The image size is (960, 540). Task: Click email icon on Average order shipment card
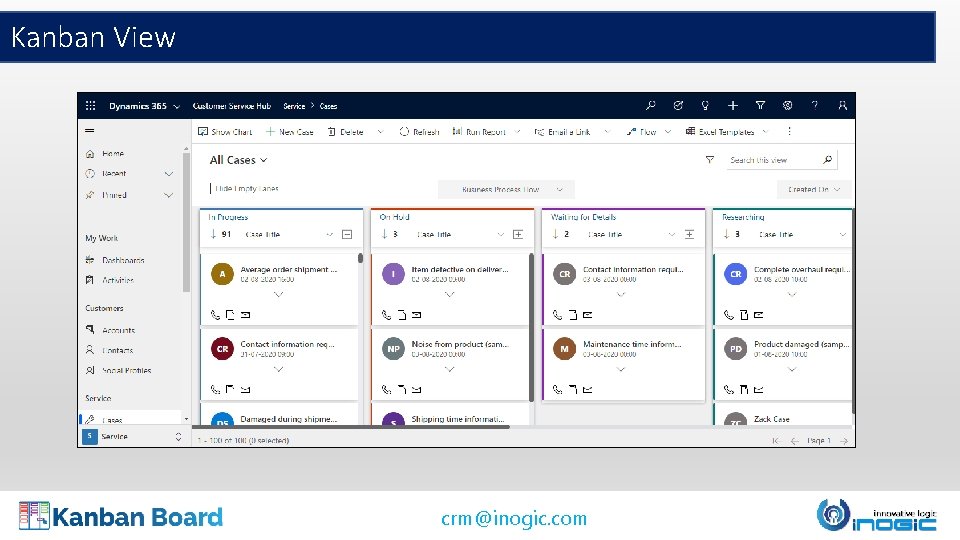pyautogui.click(x=246, y=315)
